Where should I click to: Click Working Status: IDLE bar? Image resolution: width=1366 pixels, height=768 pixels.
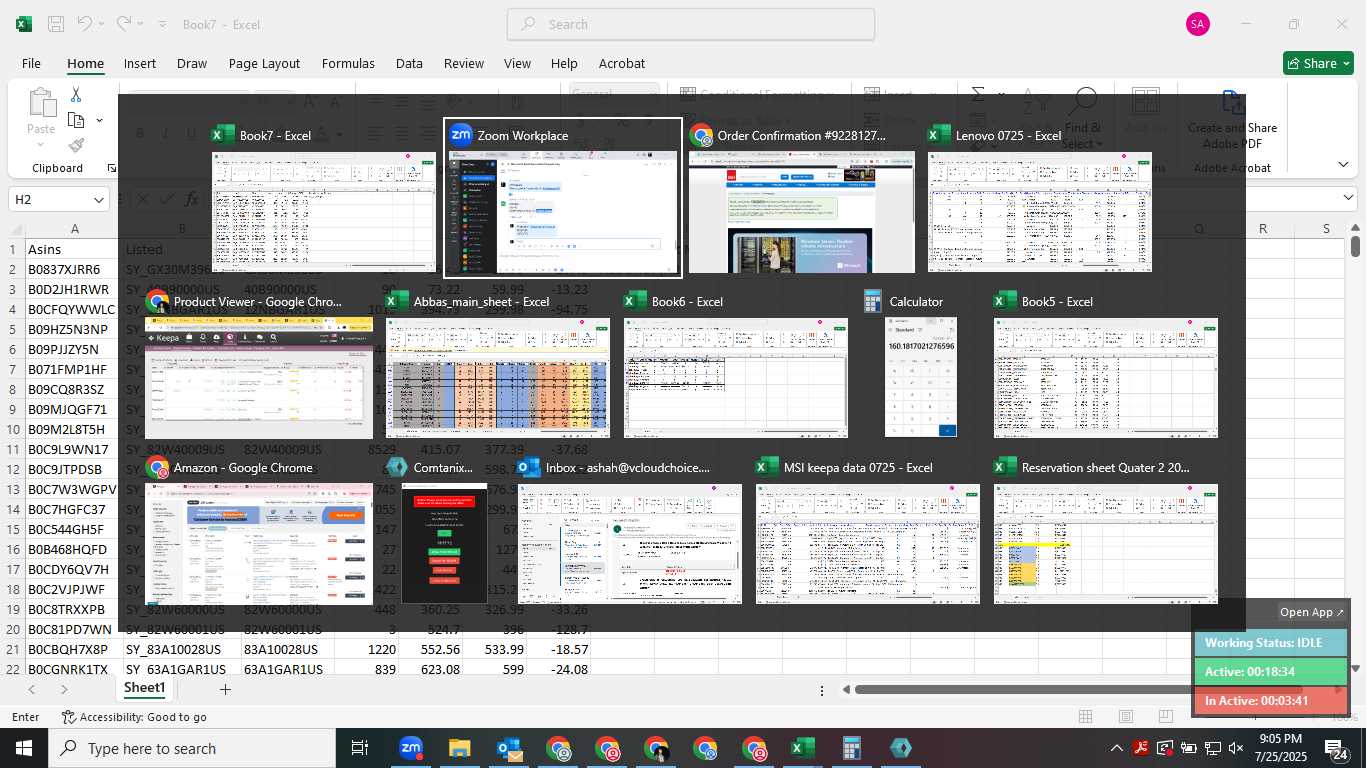(1270, 643)
